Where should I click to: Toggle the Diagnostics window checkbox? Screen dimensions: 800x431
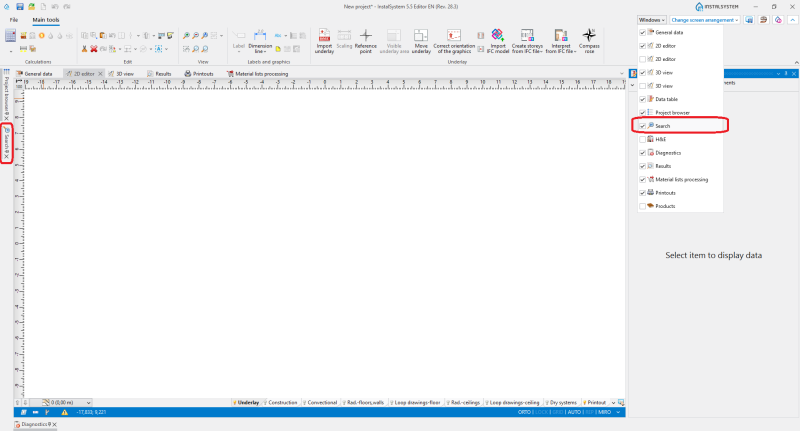pyautogui.click(x=643, y=153)
